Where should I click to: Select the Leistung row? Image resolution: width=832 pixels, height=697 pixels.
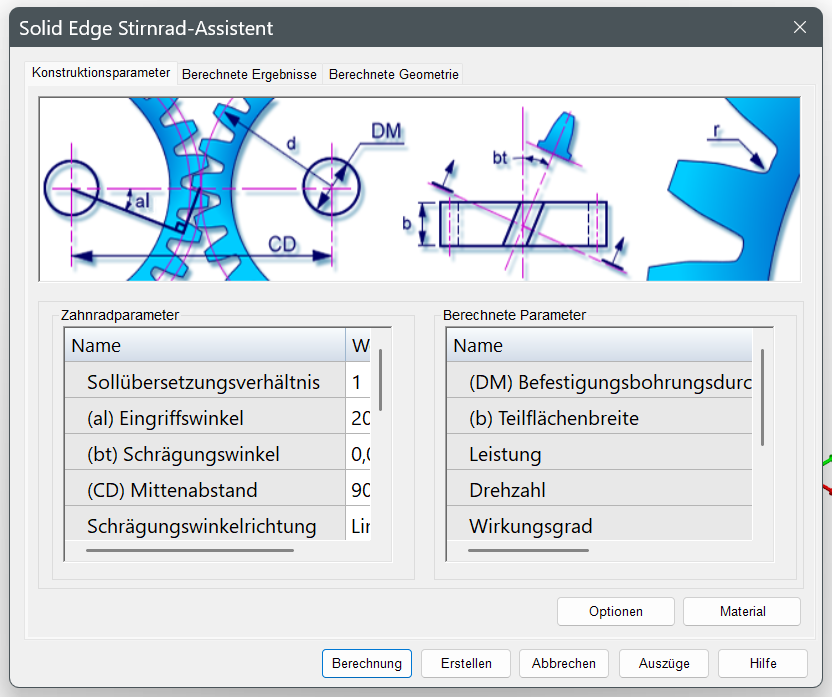pos(600,454)
